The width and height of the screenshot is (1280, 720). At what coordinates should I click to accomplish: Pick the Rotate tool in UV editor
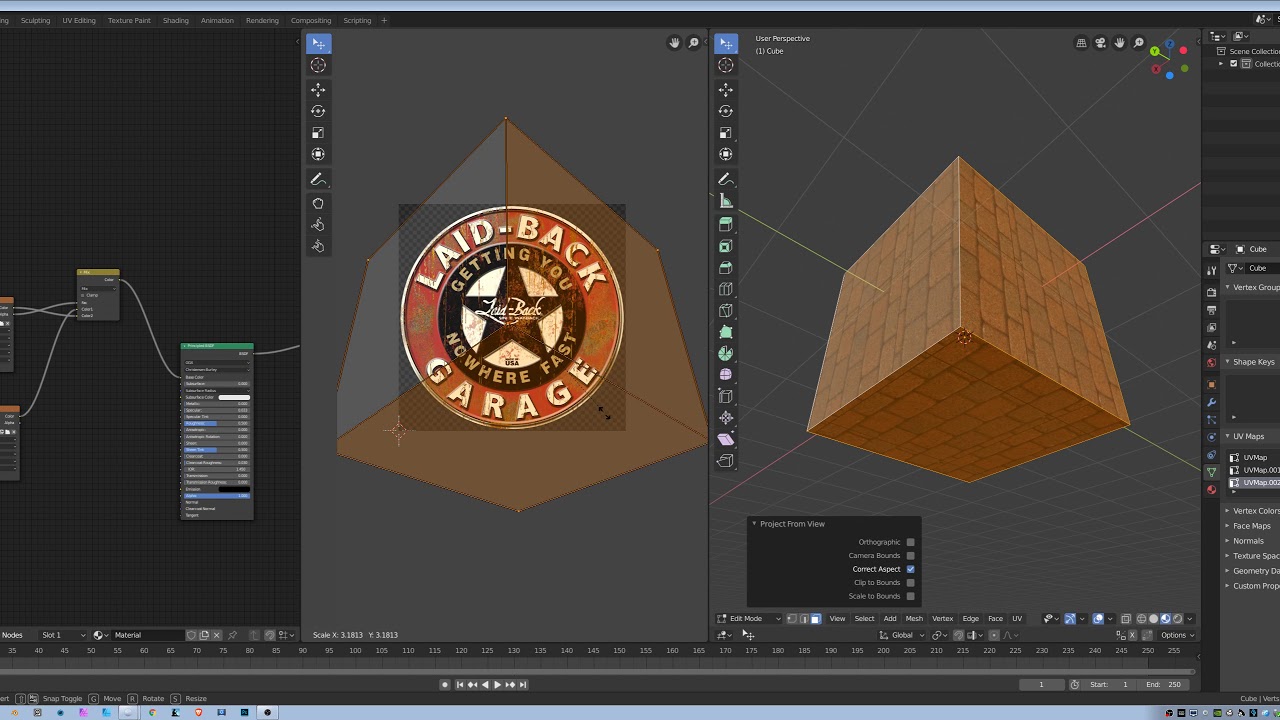(318, 111)
